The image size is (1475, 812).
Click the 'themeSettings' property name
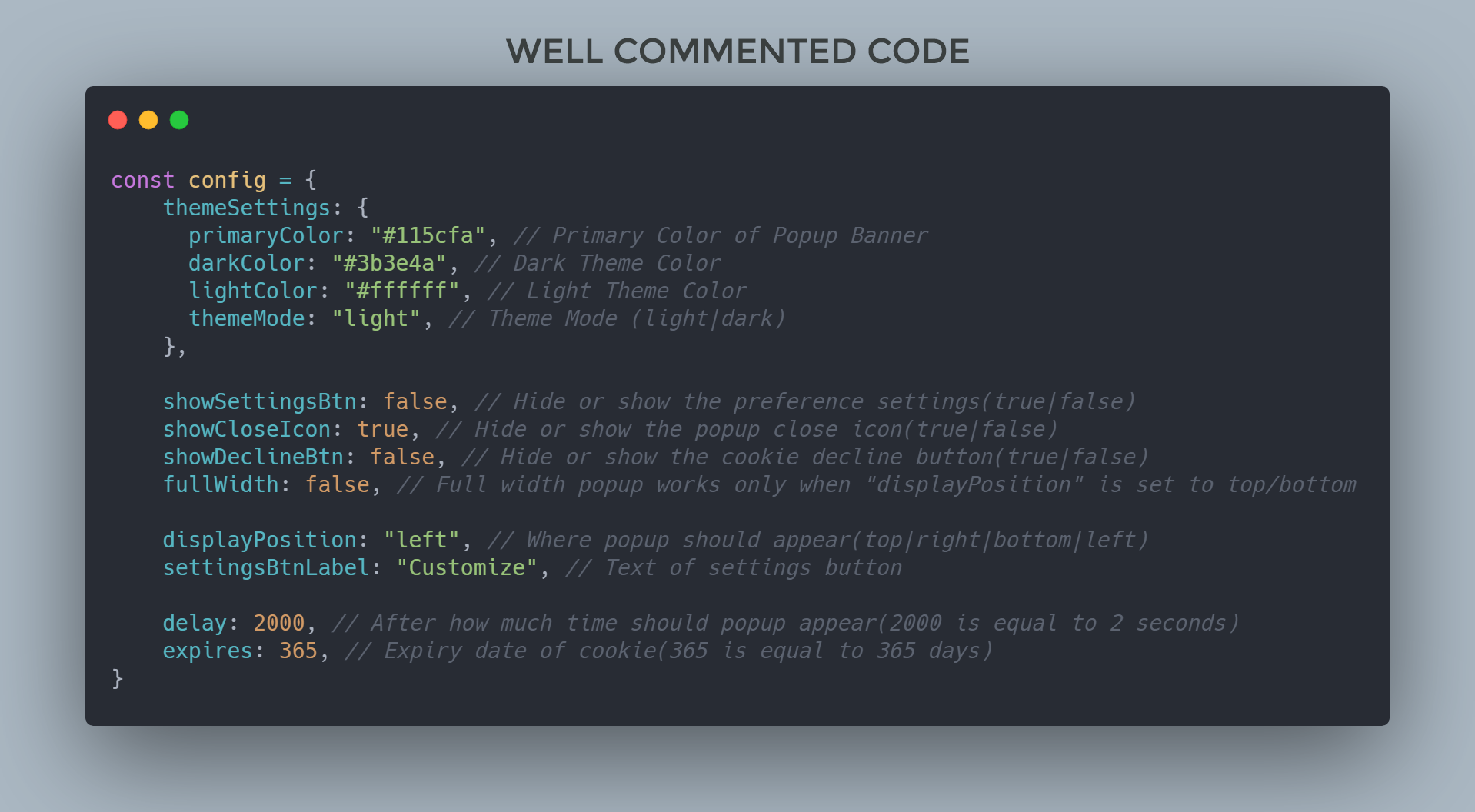coord(246,208)
